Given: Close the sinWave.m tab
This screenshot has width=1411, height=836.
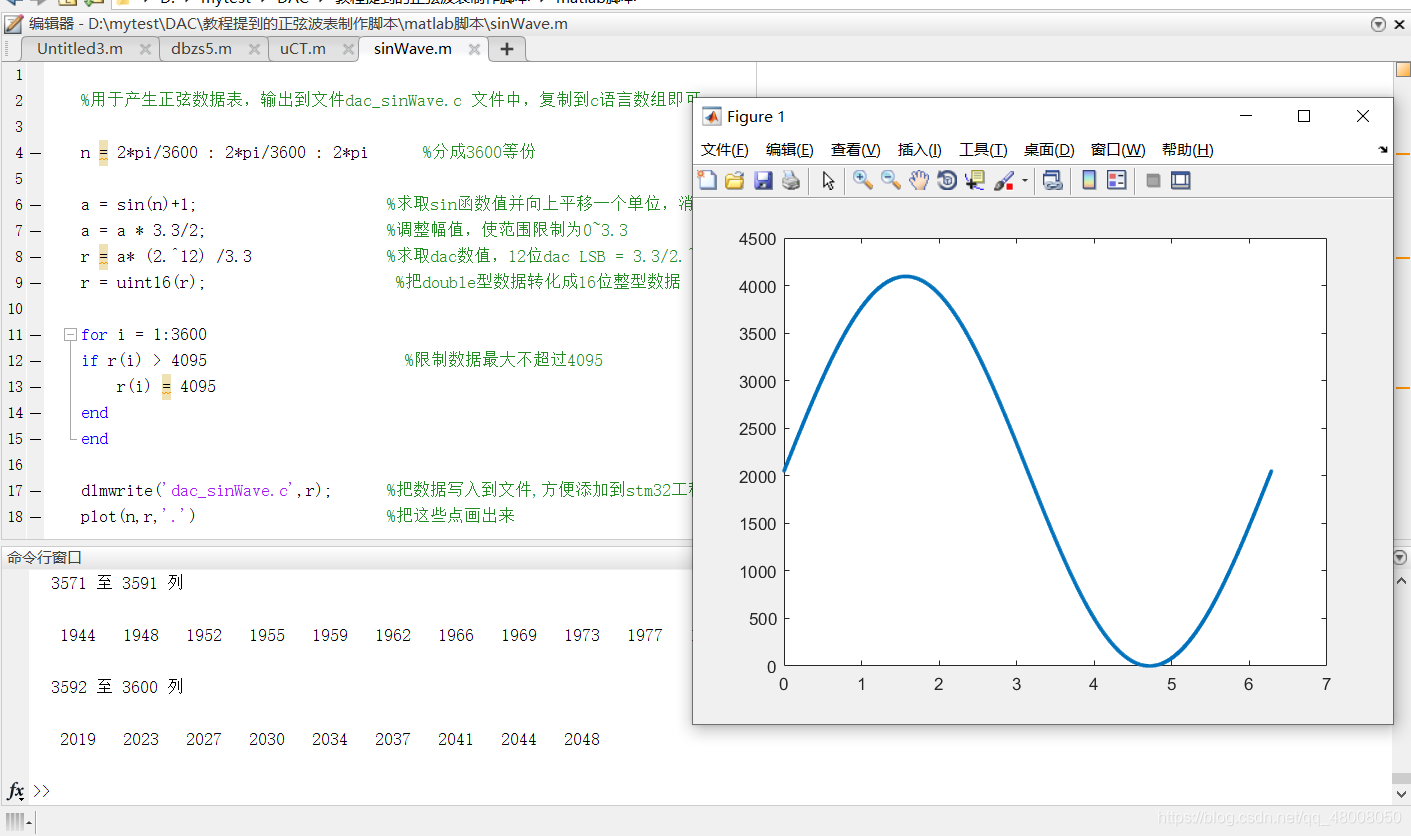Looking at the screenshot, I should click(474, 49).
